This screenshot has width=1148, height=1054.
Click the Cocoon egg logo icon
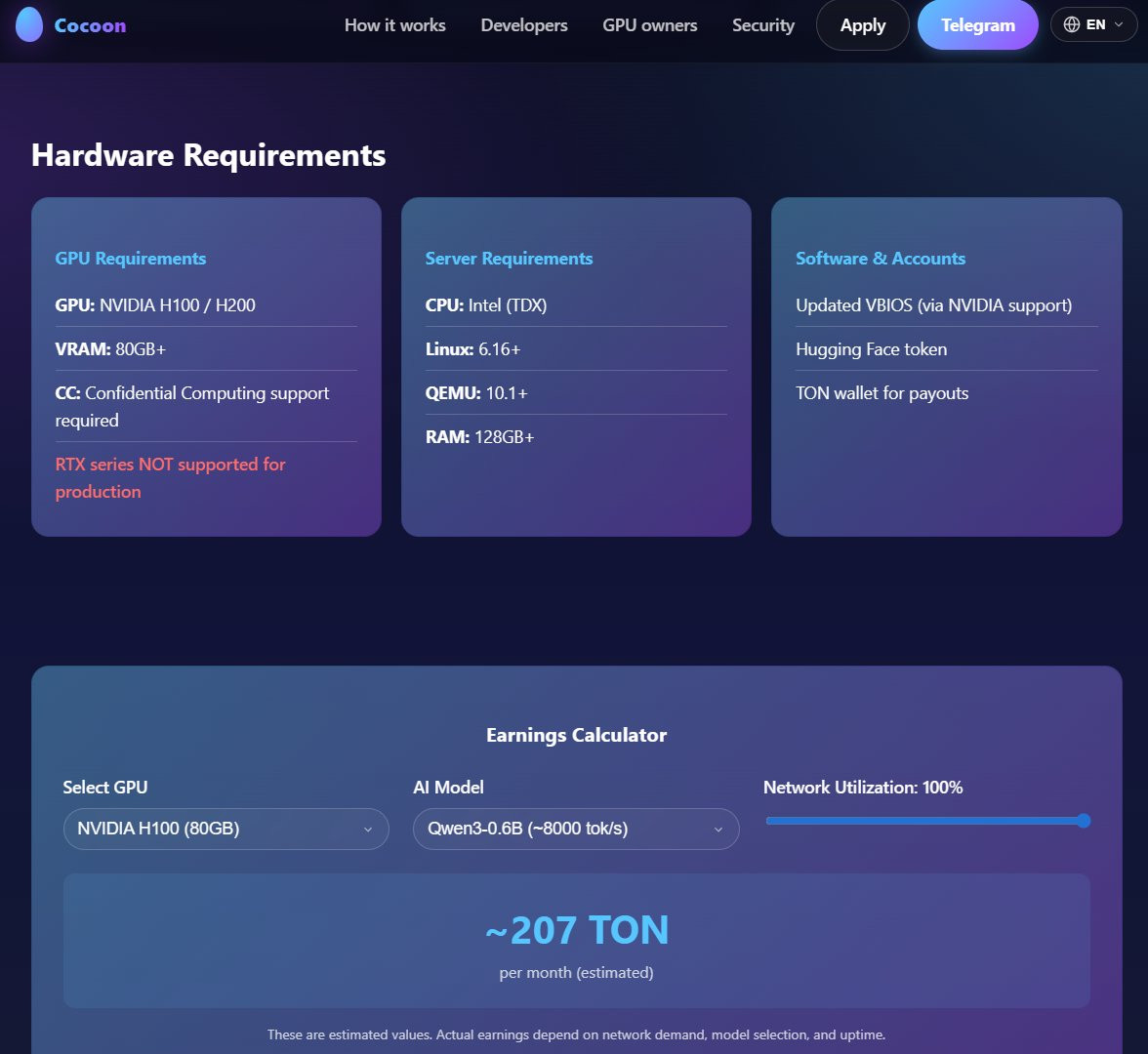[x=29, y=24]
